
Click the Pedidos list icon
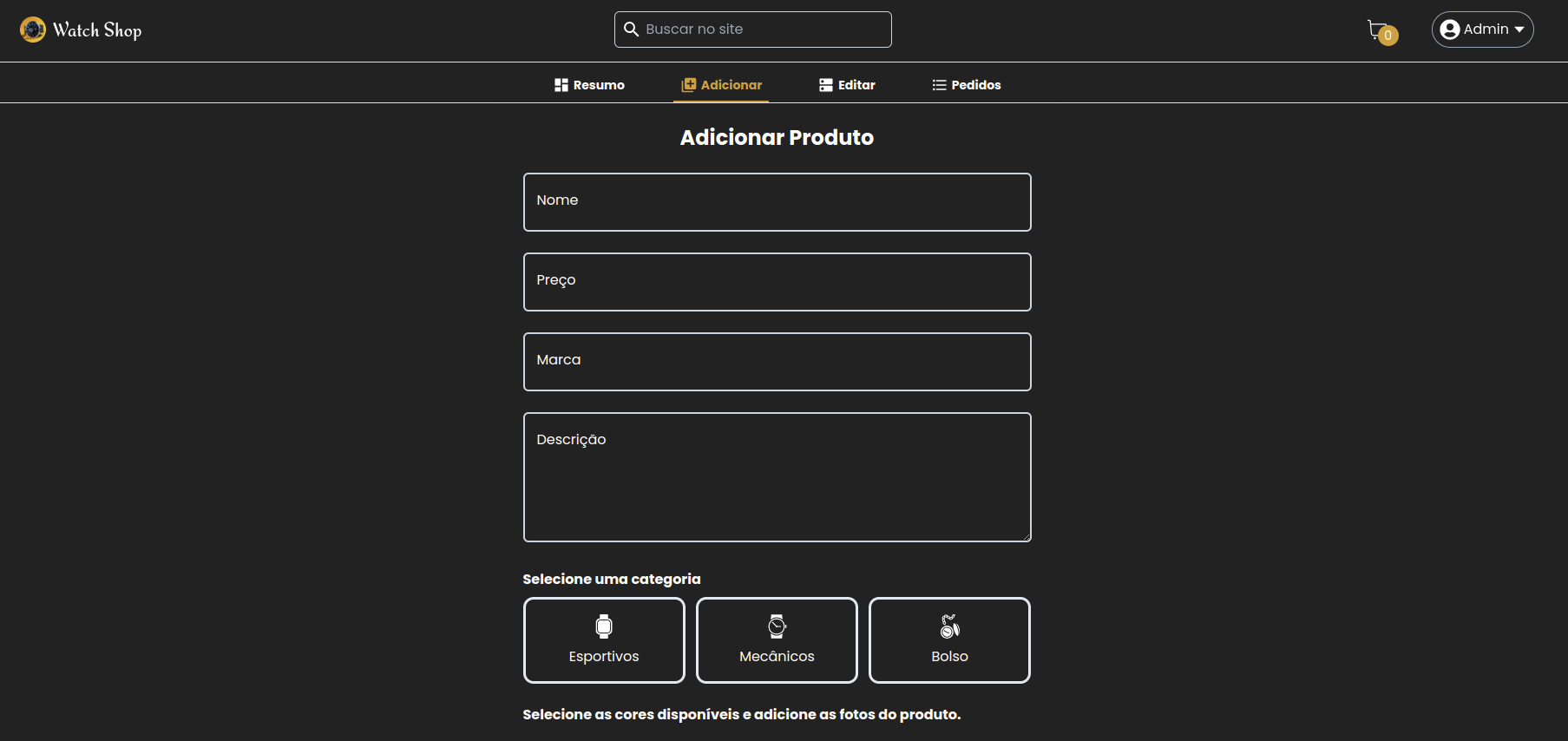pos(939,85)
